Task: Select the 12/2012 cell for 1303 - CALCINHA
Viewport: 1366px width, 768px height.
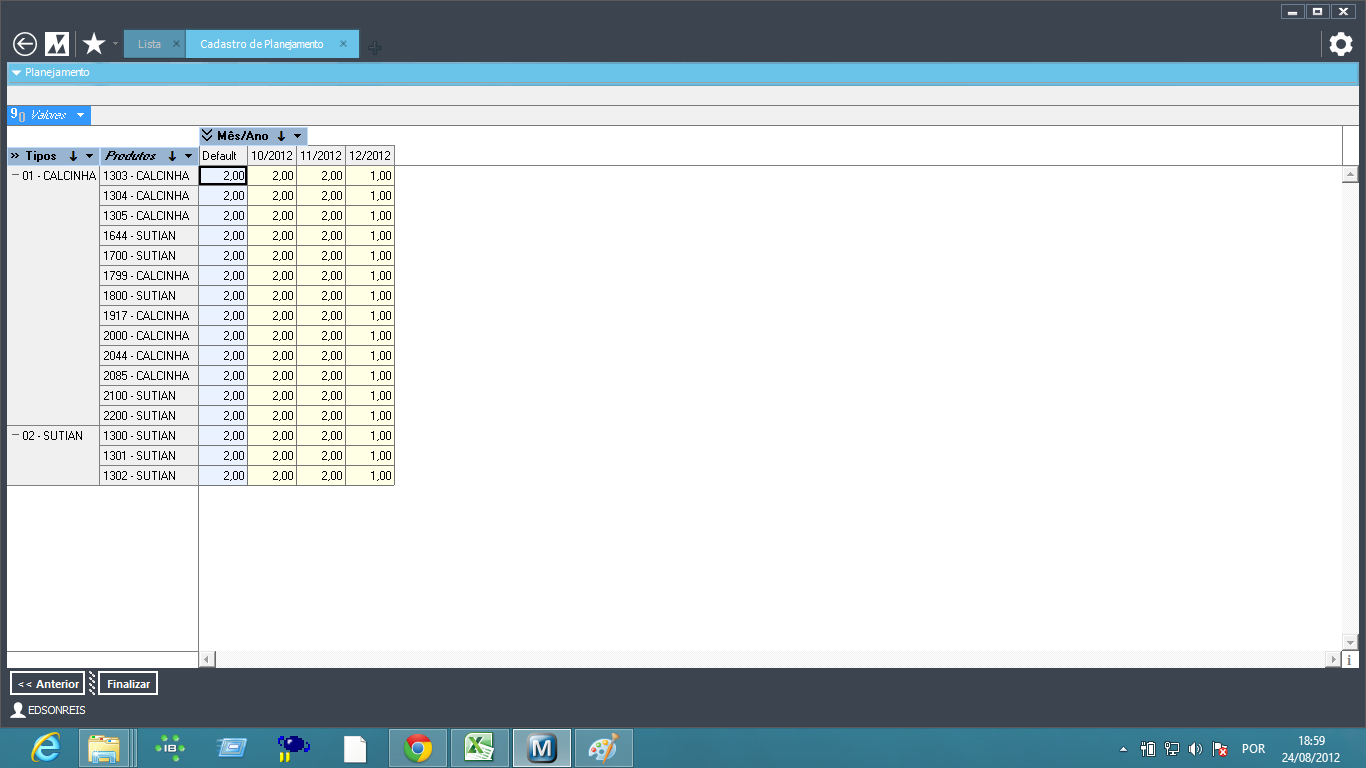Action: point(370,176)
